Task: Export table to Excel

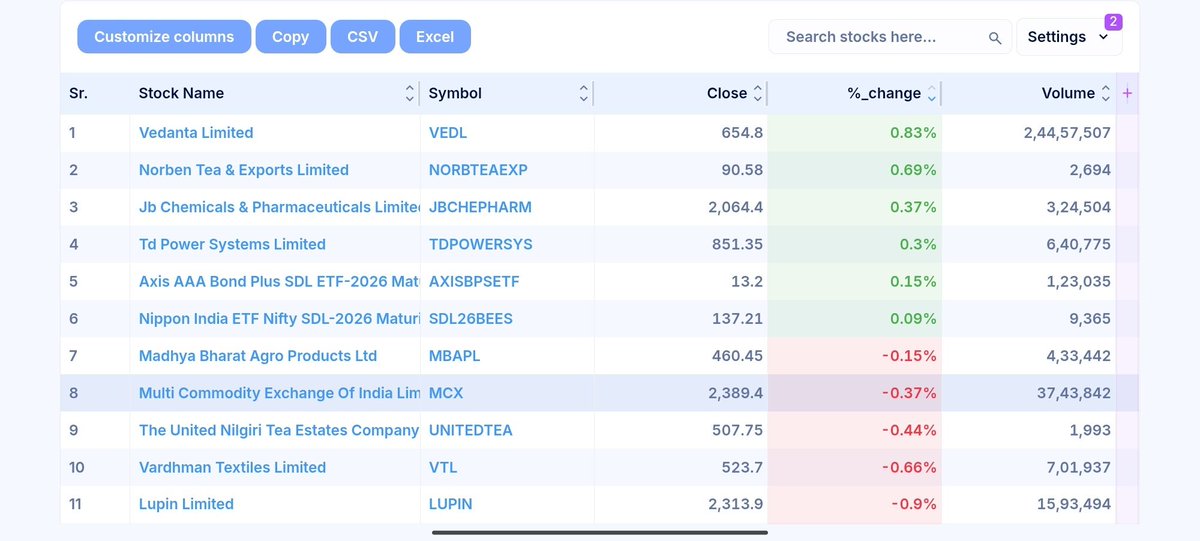Action: 435,37
